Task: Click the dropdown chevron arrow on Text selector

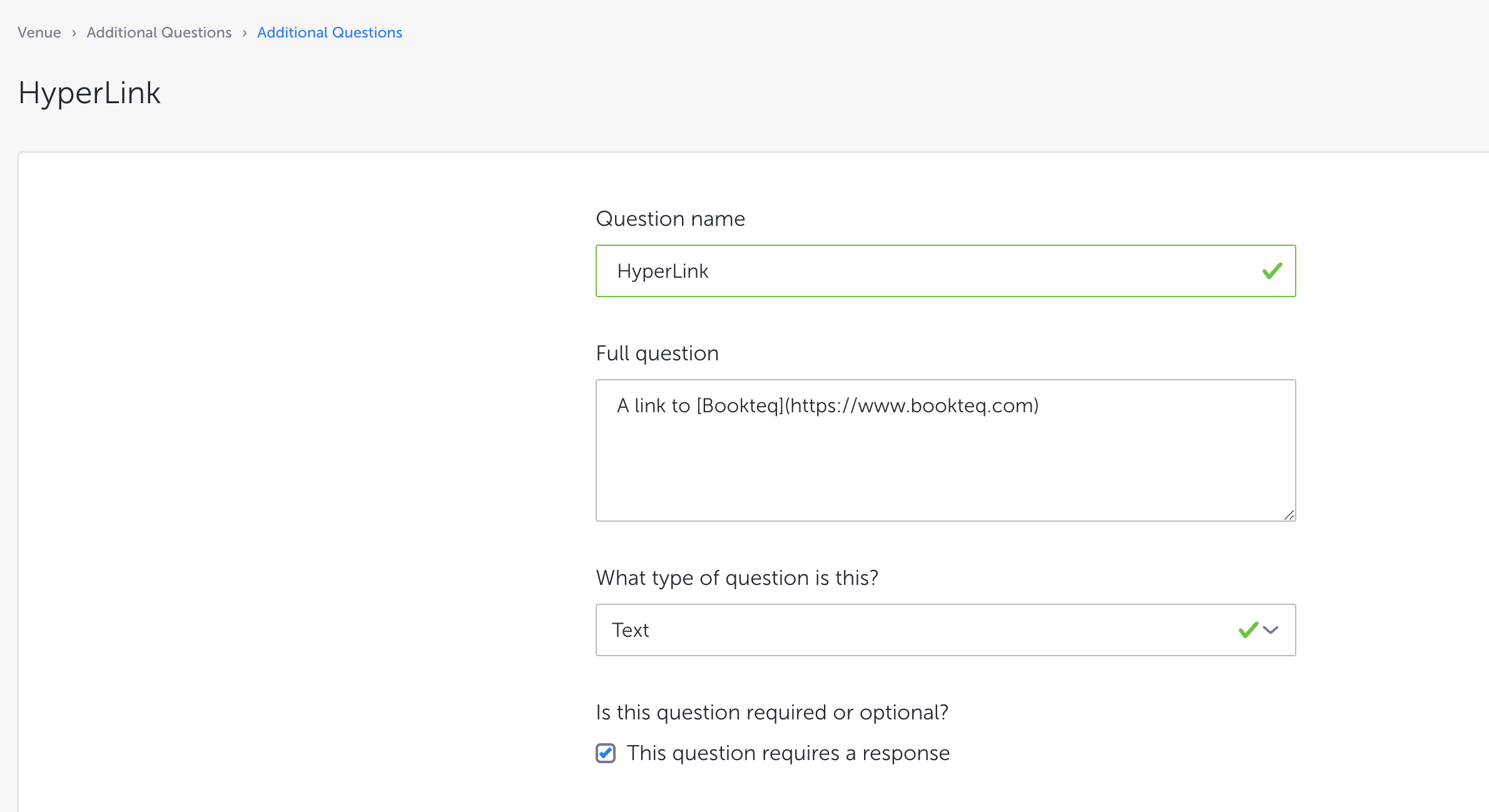Action: click(1271, 629)
